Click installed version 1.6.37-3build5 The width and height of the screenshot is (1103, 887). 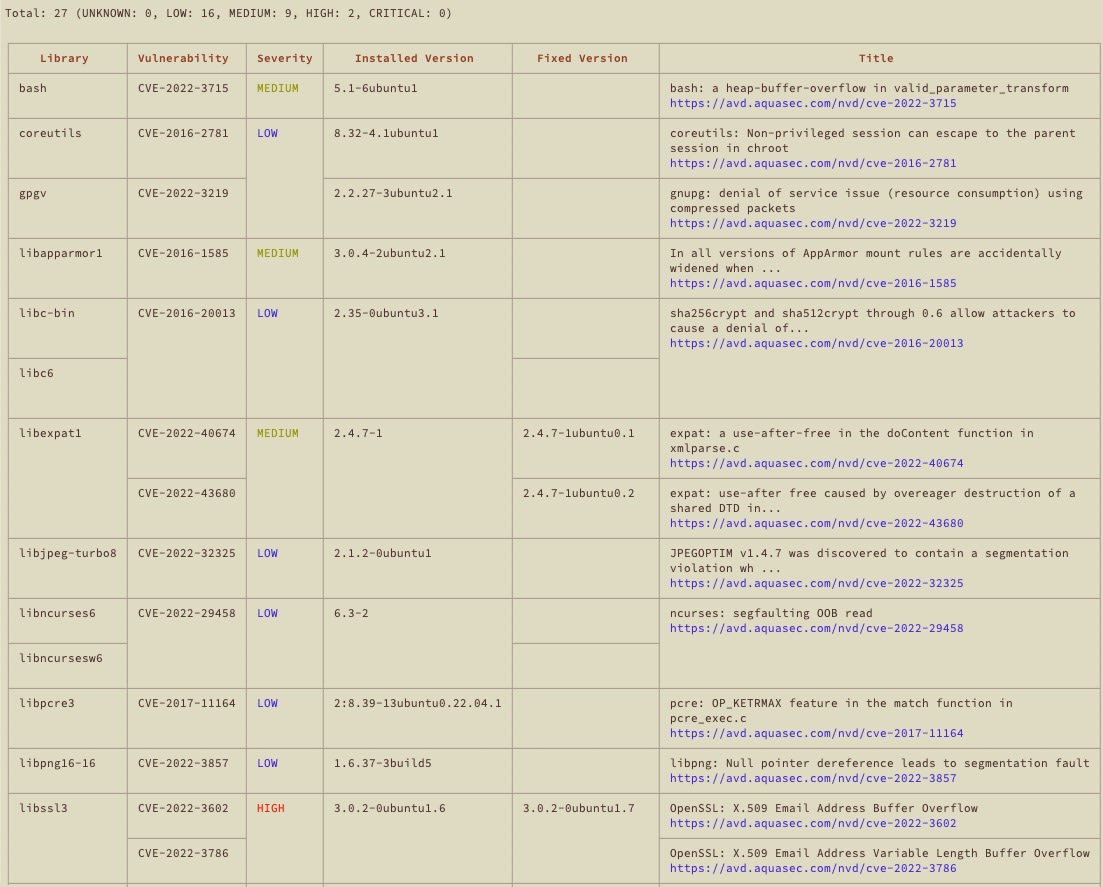click(x=383, y=763)
